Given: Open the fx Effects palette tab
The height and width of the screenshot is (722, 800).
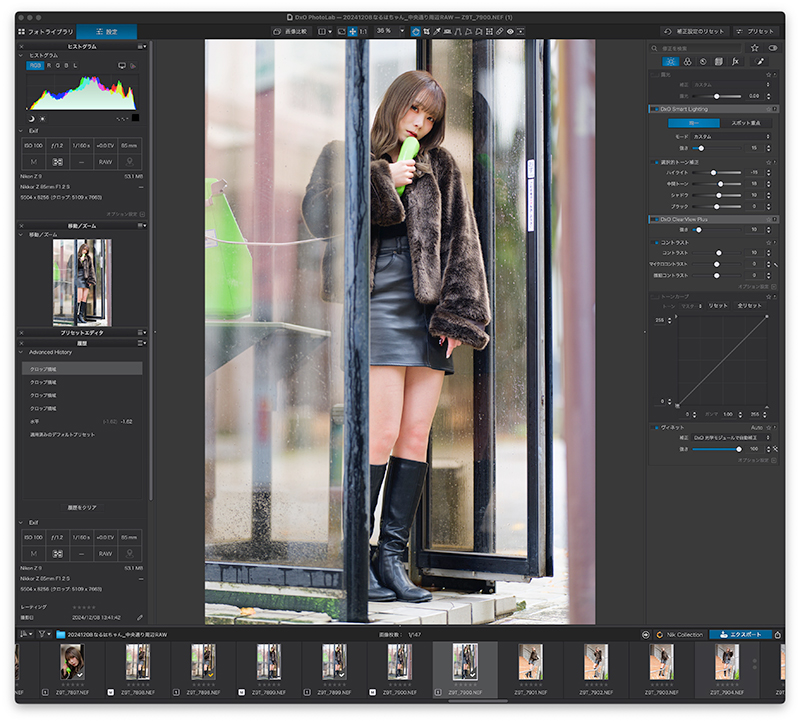Looking at the screenshot, I should click(735, 61).
